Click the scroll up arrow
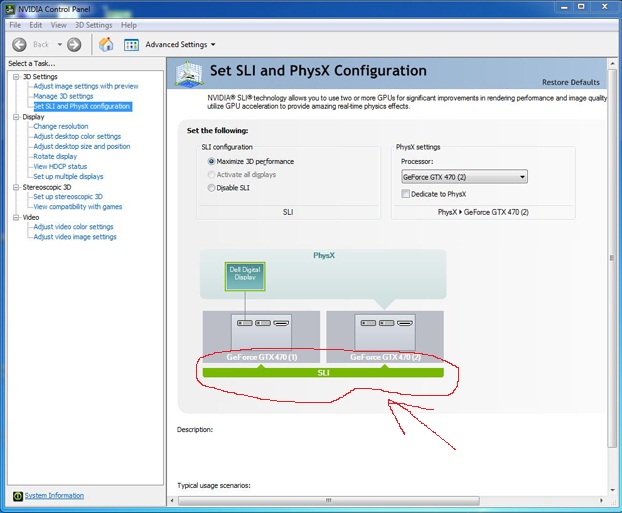 [x=612, y=64]
